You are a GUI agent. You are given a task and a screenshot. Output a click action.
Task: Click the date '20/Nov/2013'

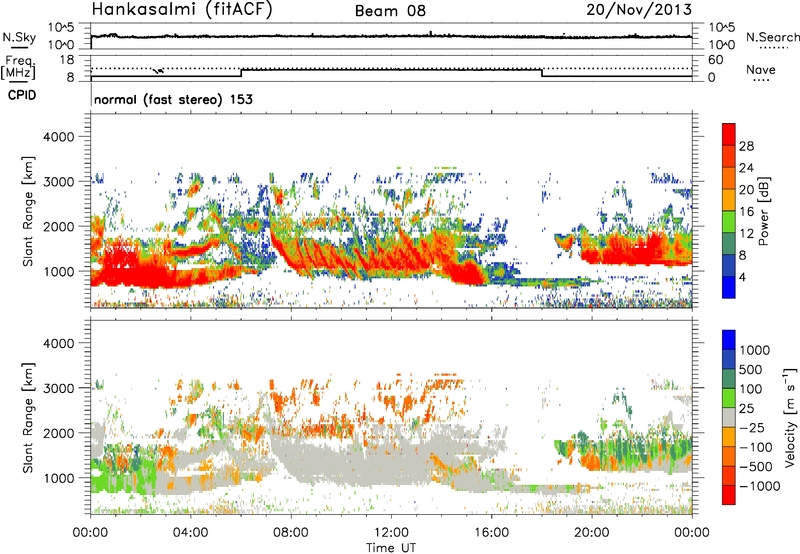[x=639, y=10]
